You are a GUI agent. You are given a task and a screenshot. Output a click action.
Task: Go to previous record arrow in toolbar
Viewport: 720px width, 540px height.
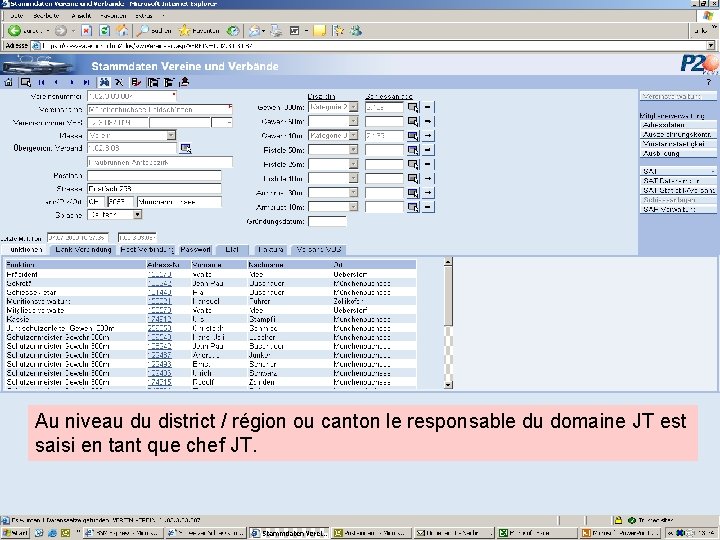(56, 83)
